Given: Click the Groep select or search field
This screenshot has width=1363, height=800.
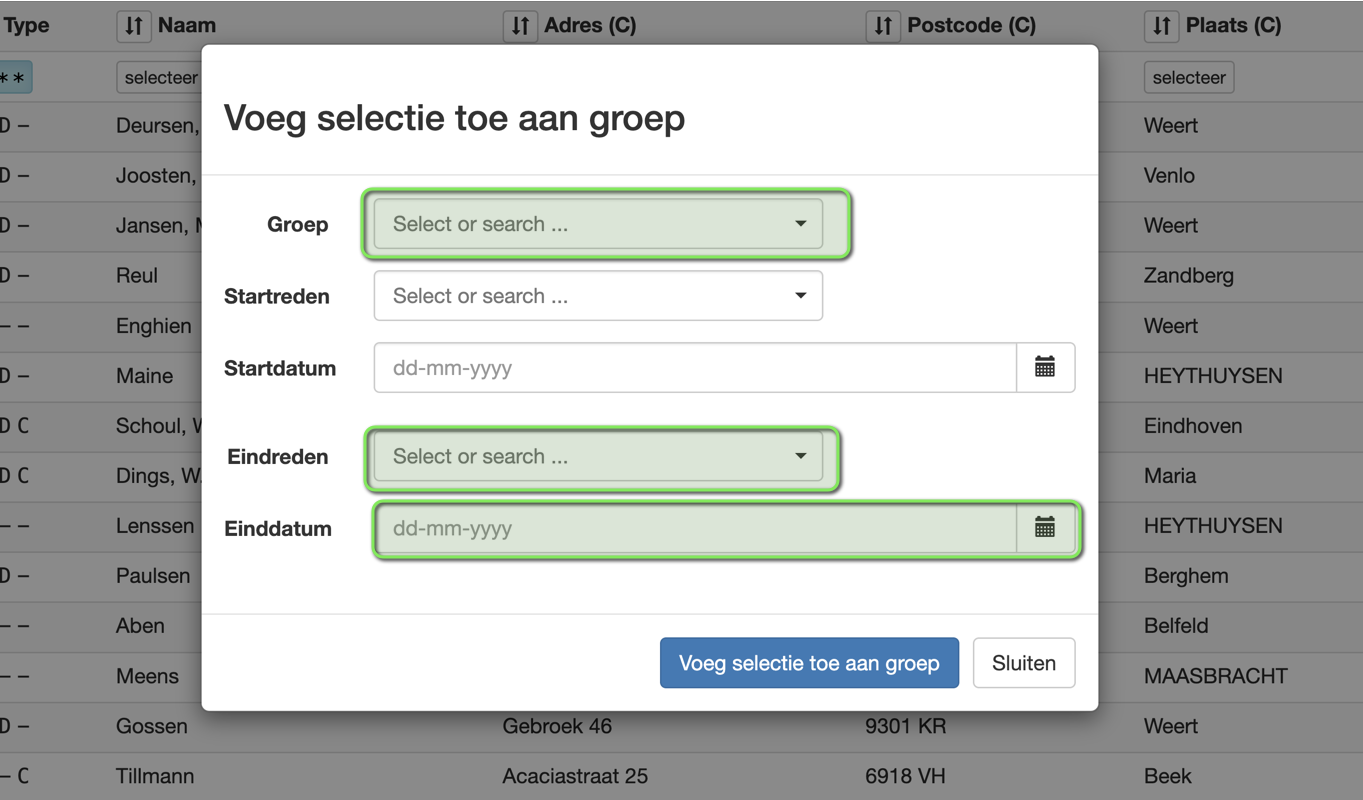Looking at the screenshot, I should 598,224.
